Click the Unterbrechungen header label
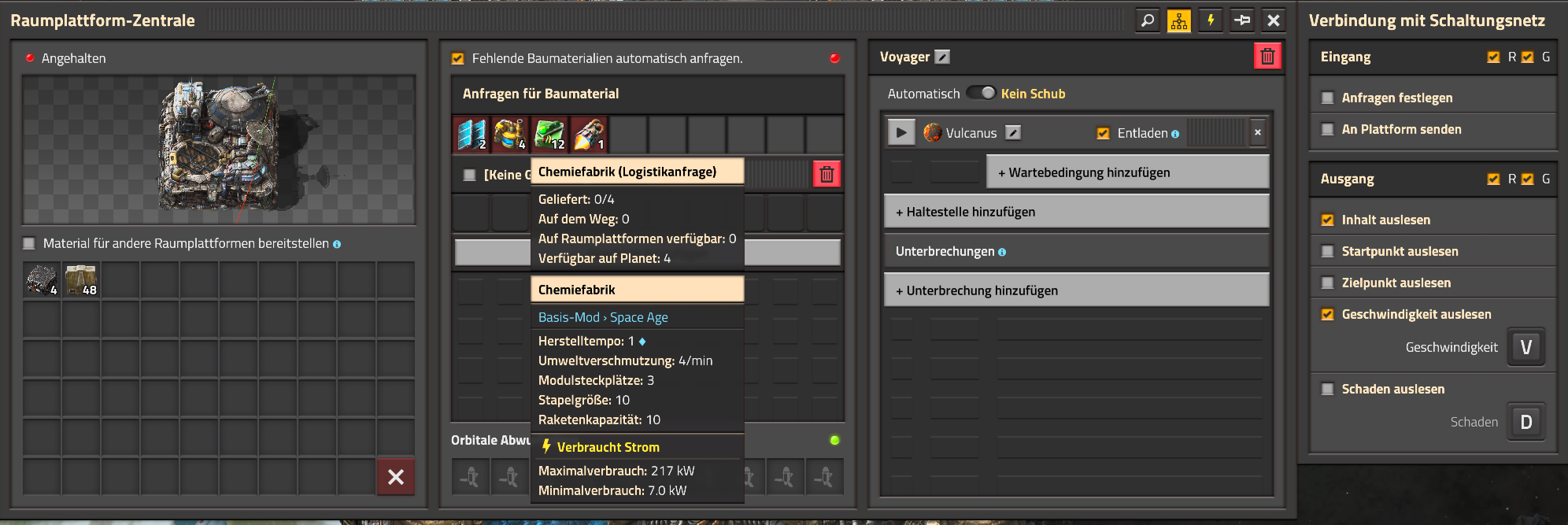1568x525 pixels. pos(945,251)
